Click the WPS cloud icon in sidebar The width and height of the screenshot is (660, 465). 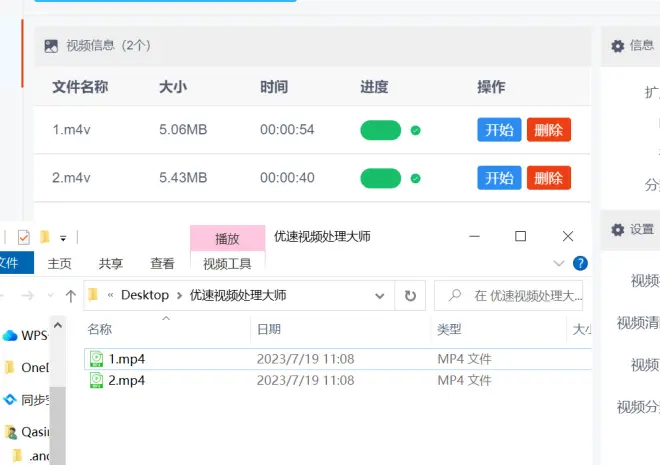(10, 336)
